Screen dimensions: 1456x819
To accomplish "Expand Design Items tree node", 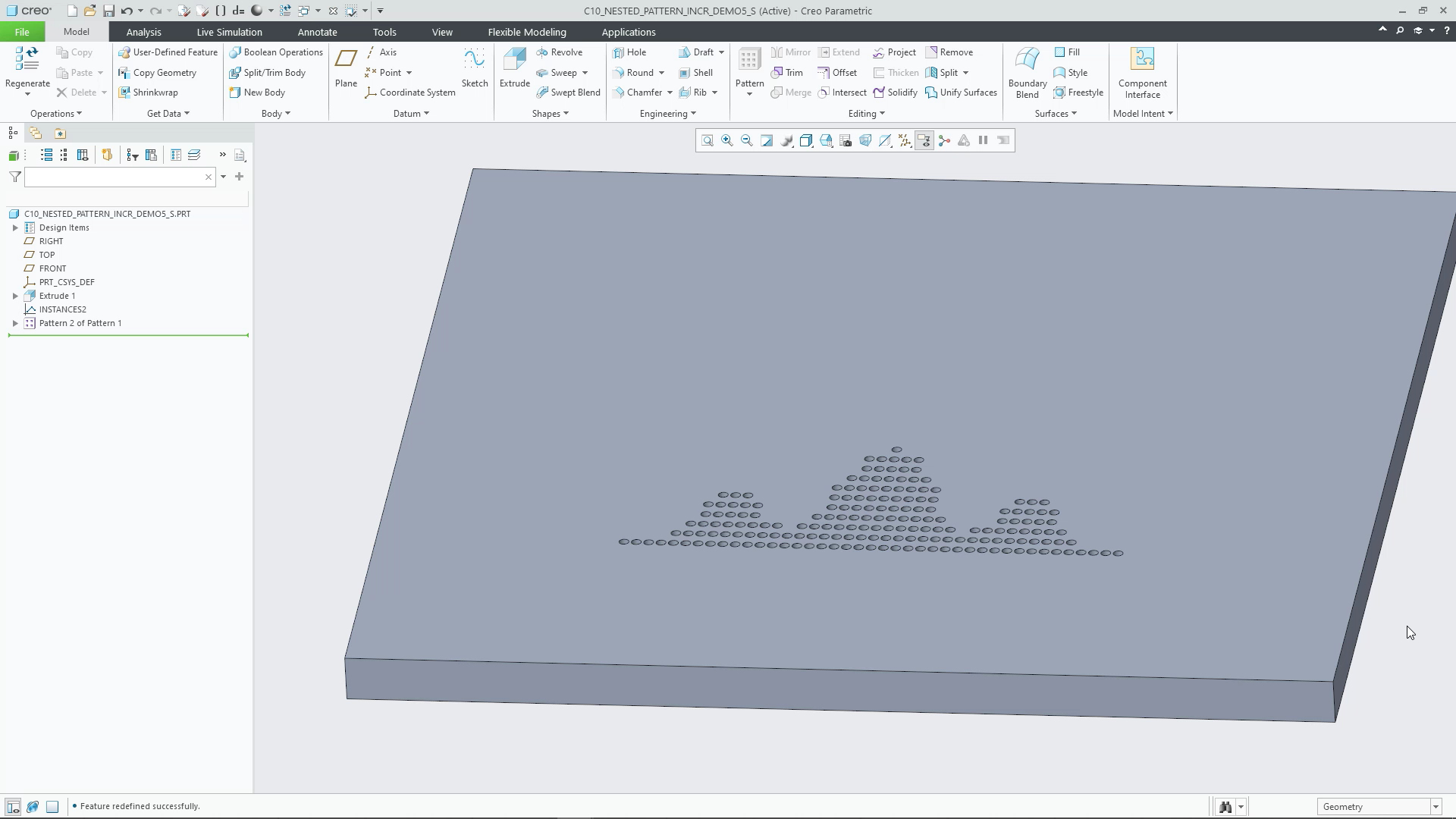I will pos(15,227).
